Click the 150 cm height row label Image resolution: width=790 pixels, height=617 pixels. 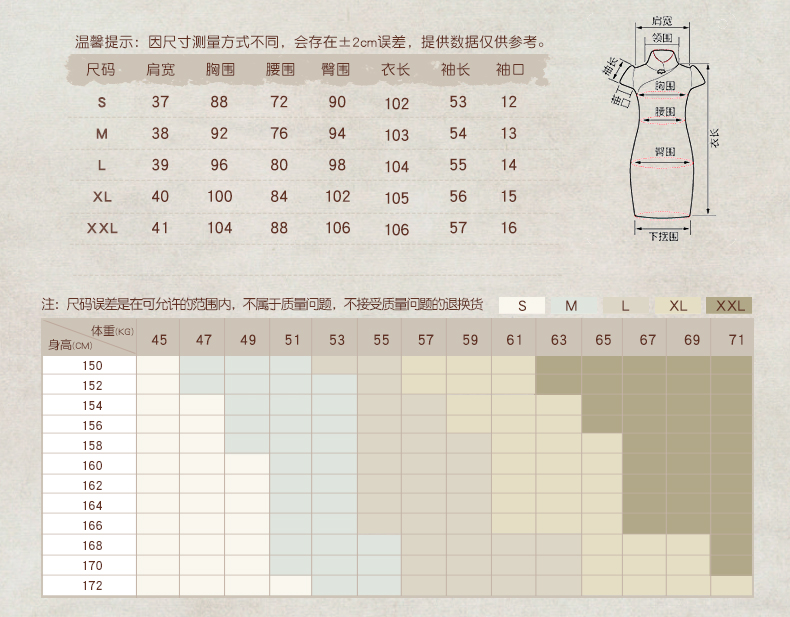[92, 366]
